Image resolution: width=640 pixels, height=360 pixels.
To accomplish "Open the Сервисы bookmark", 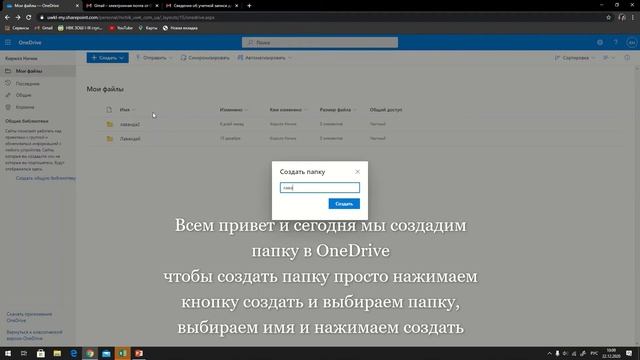I will [x=17, y=28].
